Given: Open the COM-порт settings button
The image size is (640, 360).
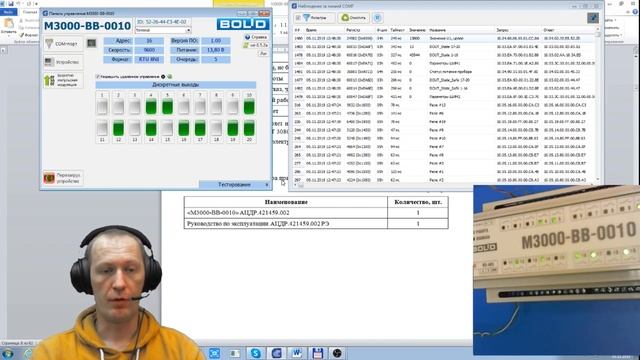Looking at the screenshot, I should (x=63, y=43).
